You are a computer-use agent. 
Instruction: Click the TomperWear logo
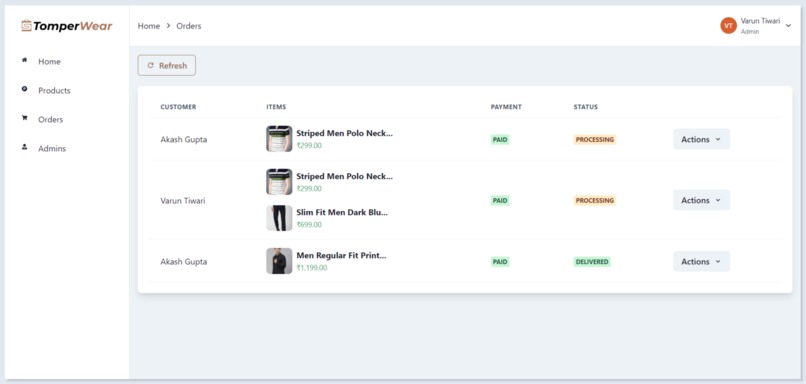coord(67,26)
